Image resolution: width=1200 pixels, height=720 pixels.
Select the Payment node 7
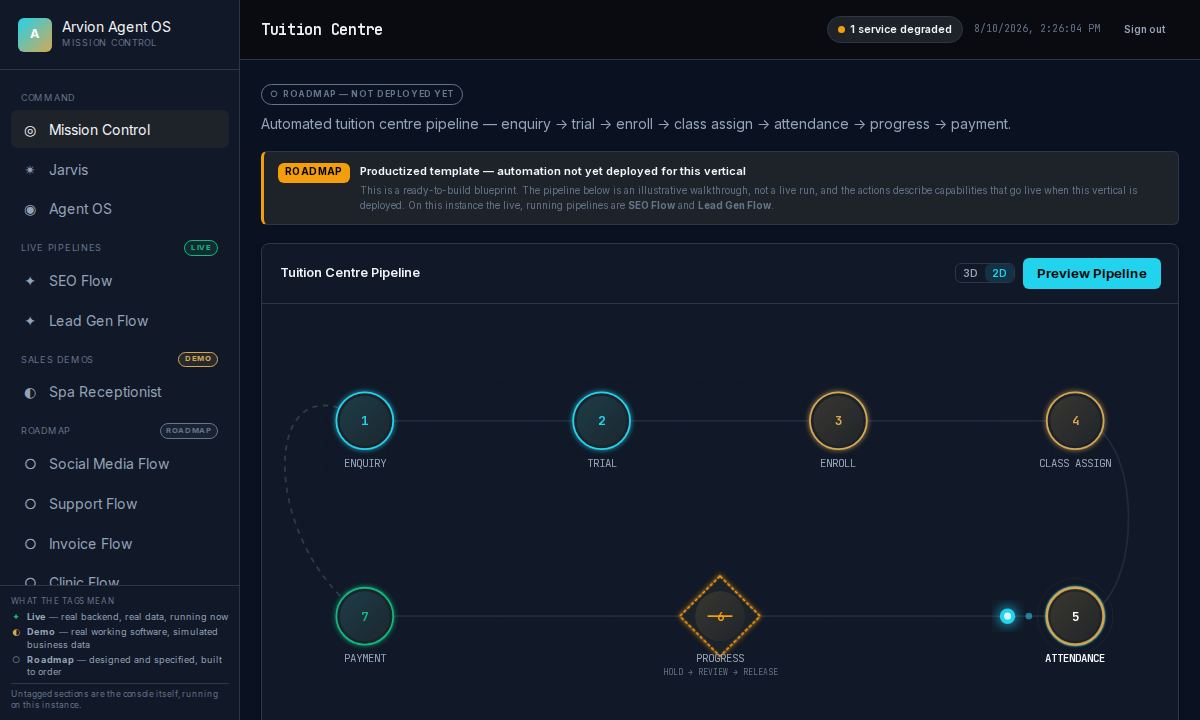coord(365,616)
